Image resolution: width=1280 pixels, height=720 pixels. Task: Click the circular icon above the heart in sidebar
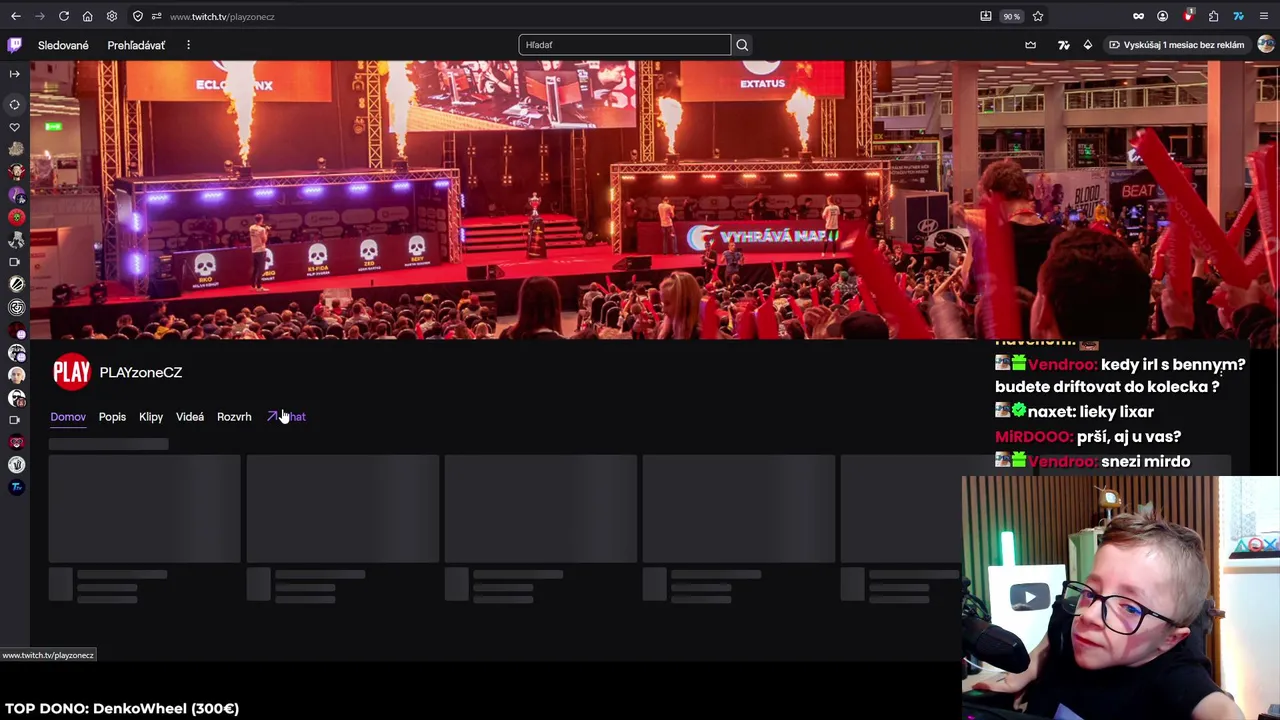point(15,104)
